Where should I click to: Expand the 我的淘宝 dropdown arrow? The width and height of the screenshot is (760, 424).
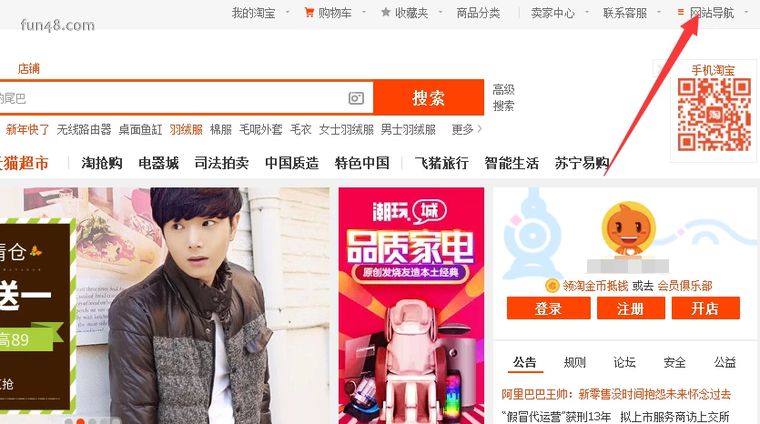pyautogui.click(x=287, y=13)
